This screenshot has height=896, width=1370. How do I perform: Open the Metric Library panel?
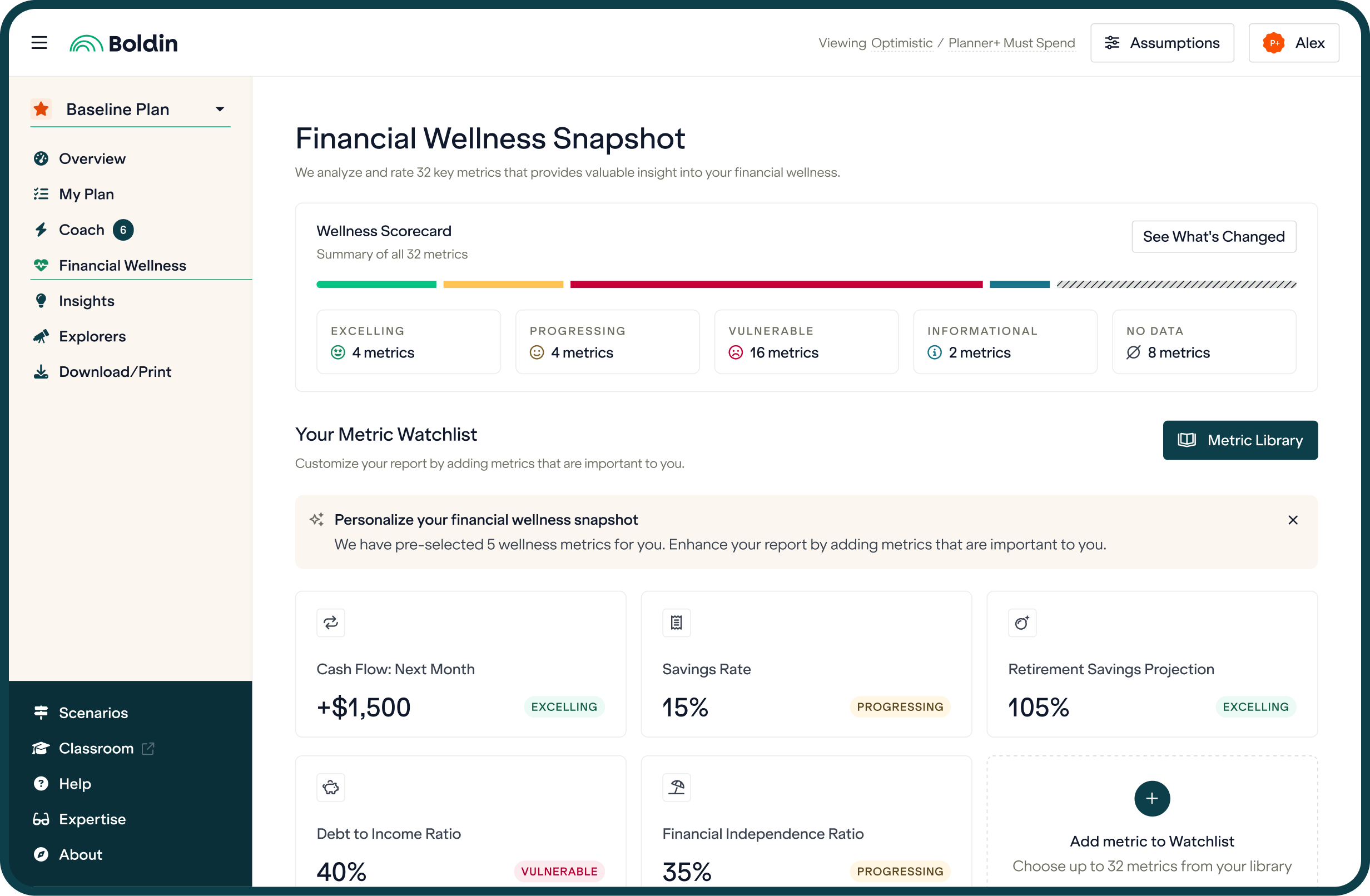[1240, 440]
